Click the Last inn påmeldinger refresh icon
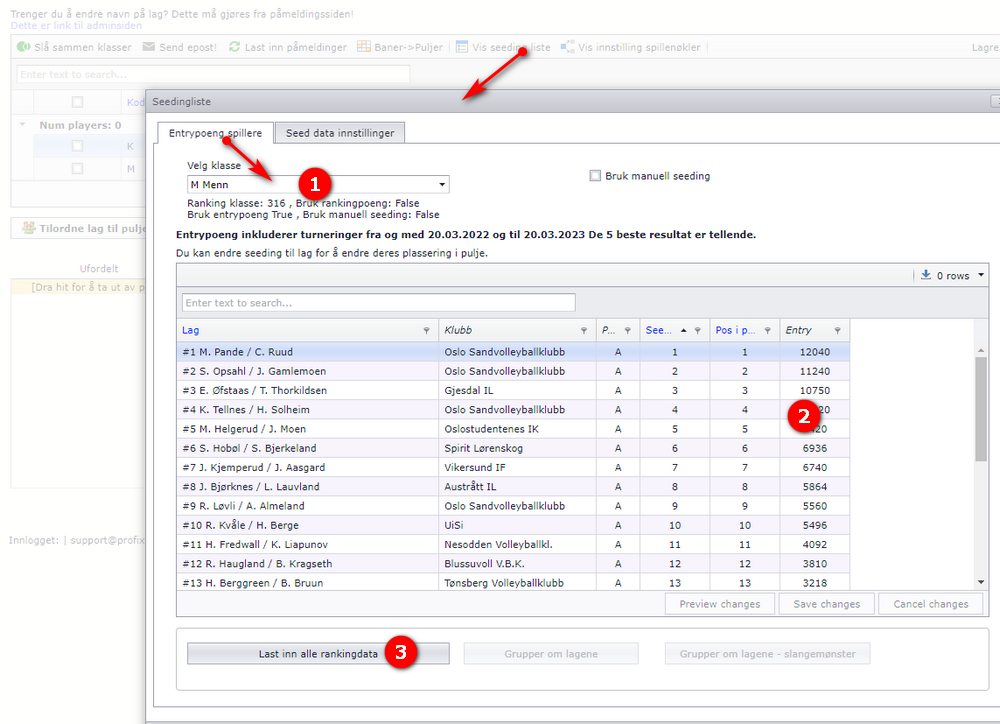The height and width of the screenshot is (724, 1000). (235, 47)
